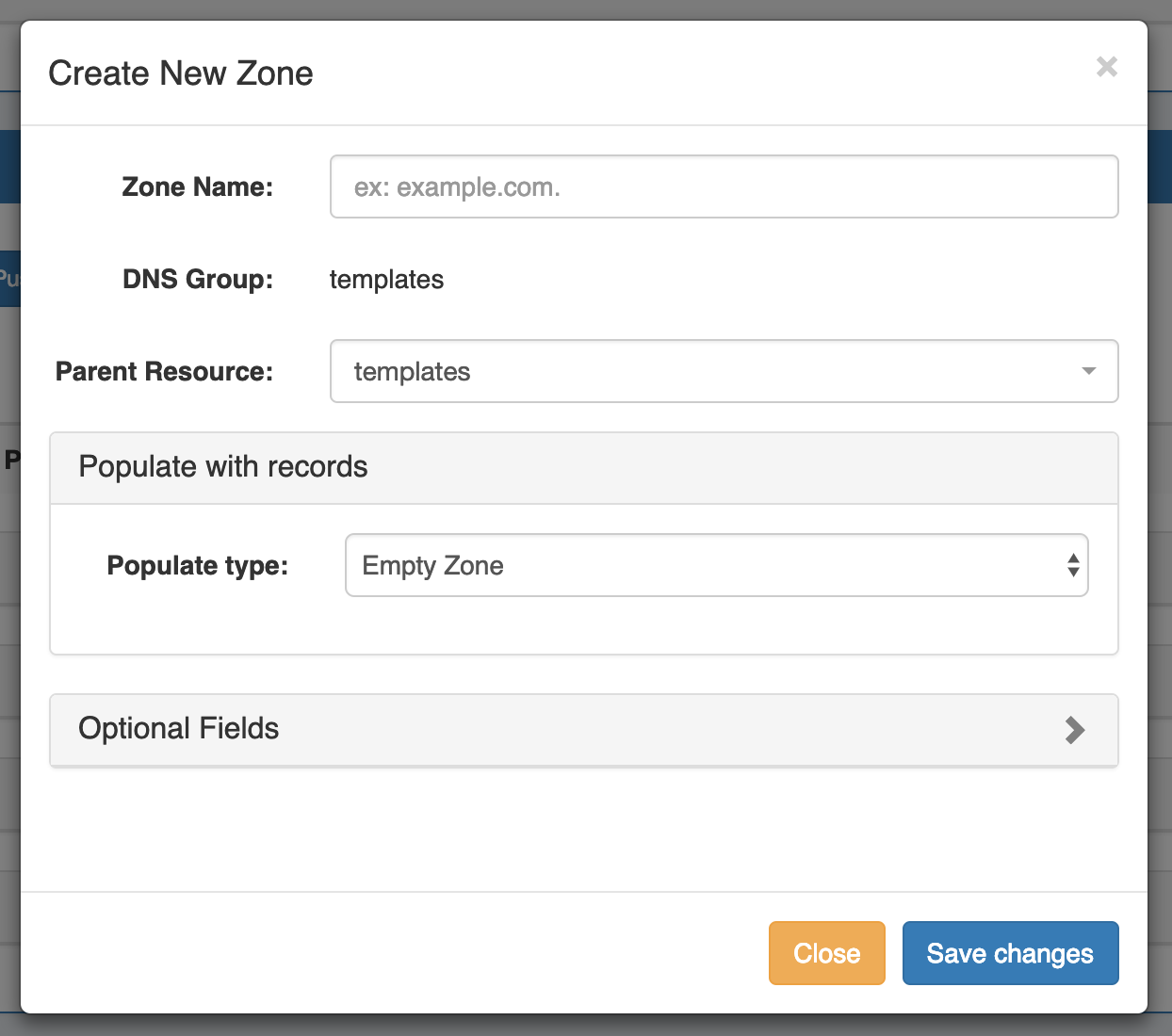Click the Zone Name label

pyautogui.click(x=197, y=186)
